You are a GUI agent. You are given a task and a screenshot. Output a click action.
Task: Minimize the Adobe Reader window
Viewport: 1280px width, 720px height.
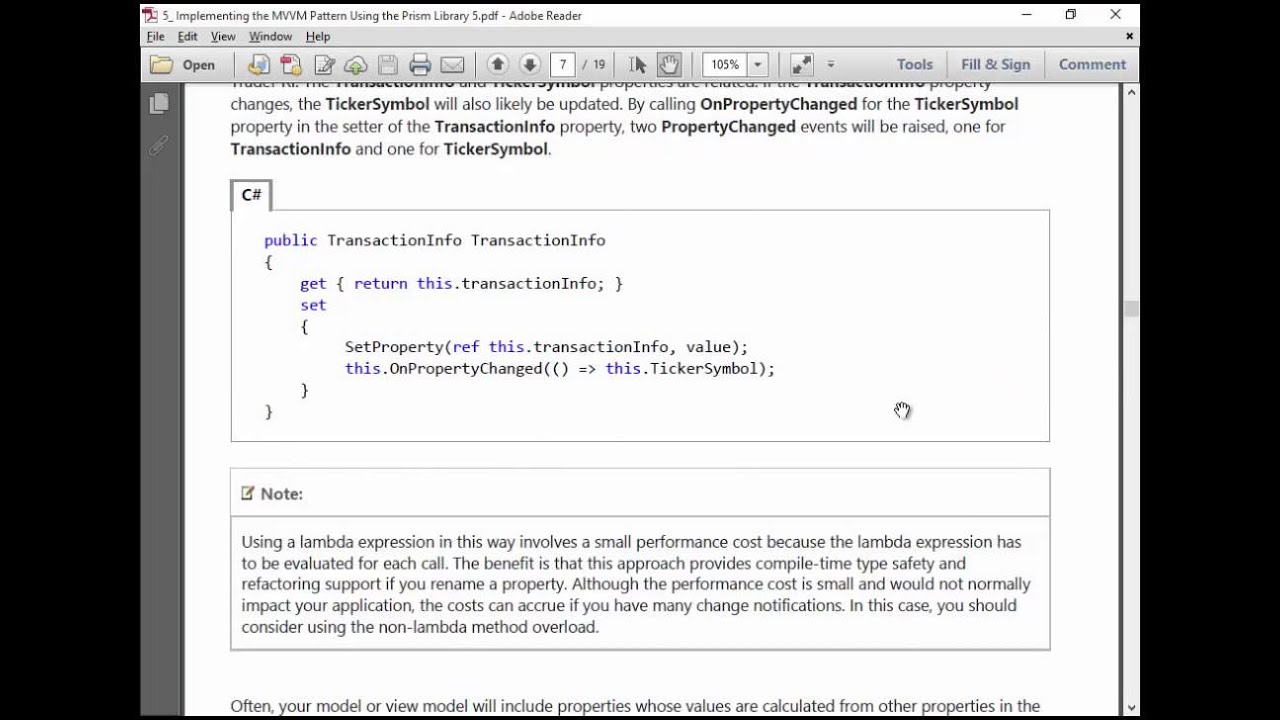click(x=1027, y=15)
